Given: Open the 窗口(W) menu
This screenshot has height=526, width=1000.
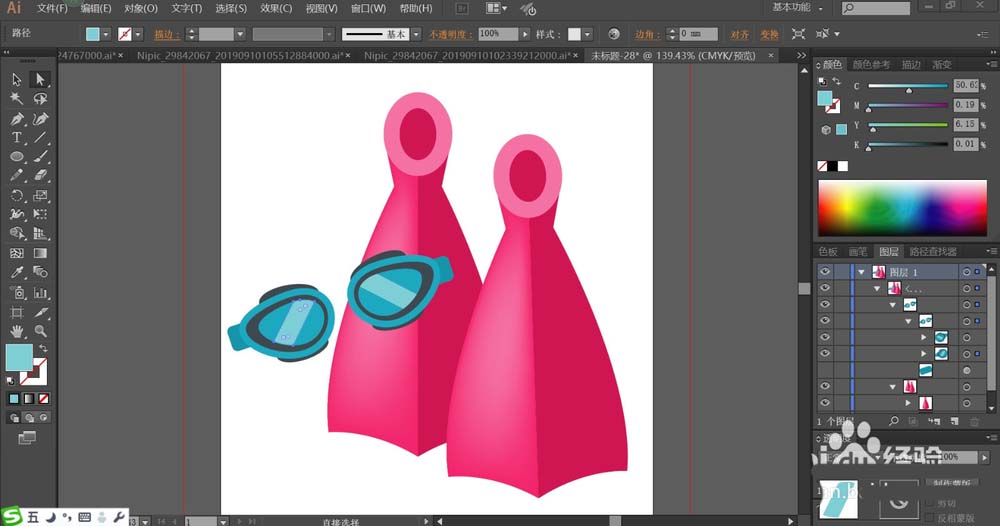Looking at the screenshot, I should click(369, 8).
